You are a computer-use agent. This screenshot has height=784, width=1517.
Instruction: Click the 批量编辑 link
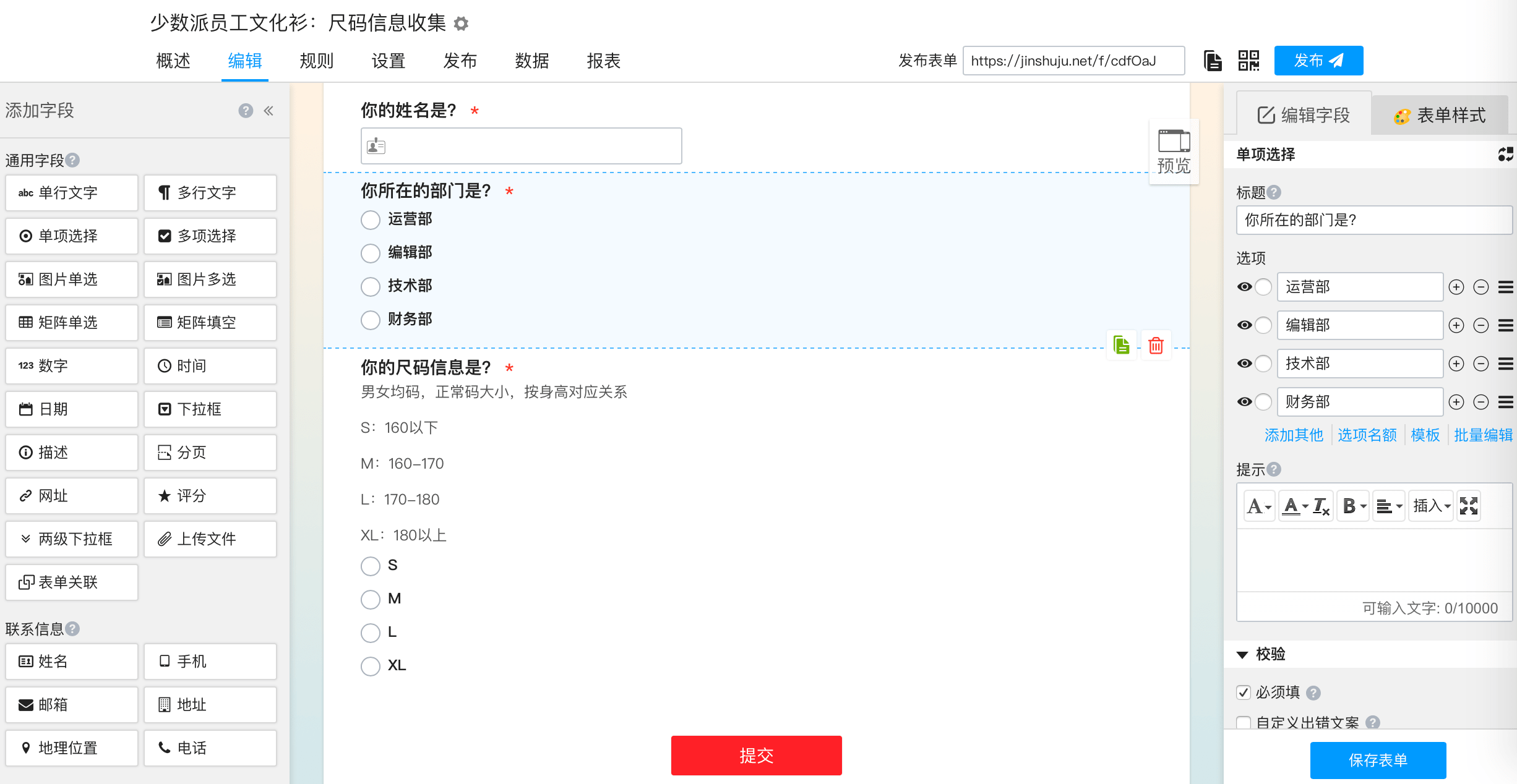coord(1483,435)
